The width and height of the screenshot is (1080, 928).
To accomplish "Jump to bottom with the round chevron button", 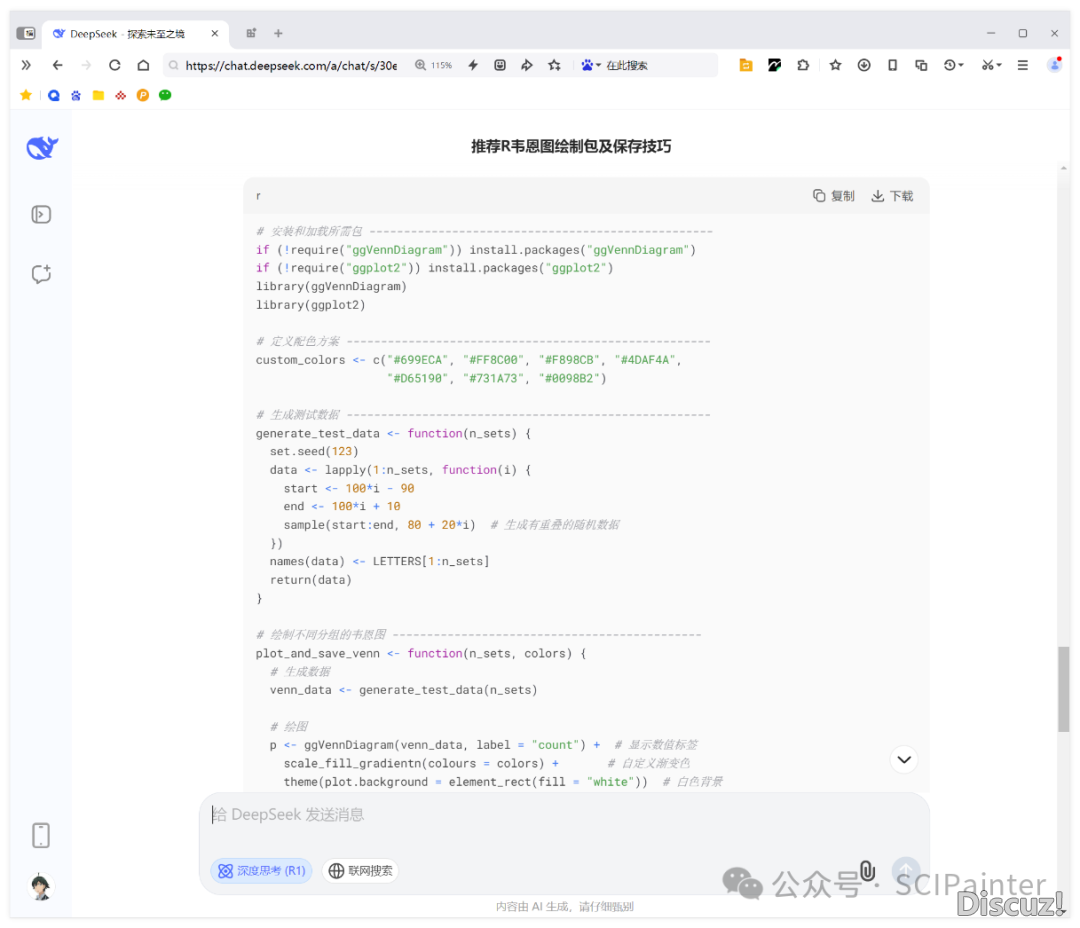I will pyautogui.click(x=904, y=759).
